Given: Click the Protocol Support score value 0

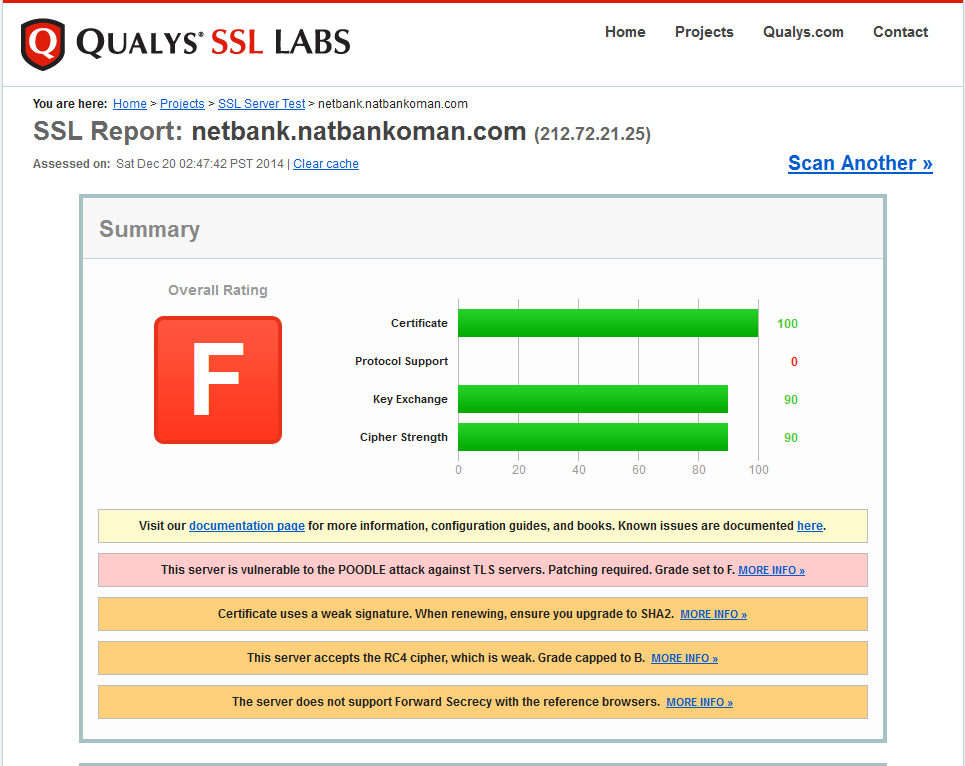Looking at the screenshot, I should [794, 362].
